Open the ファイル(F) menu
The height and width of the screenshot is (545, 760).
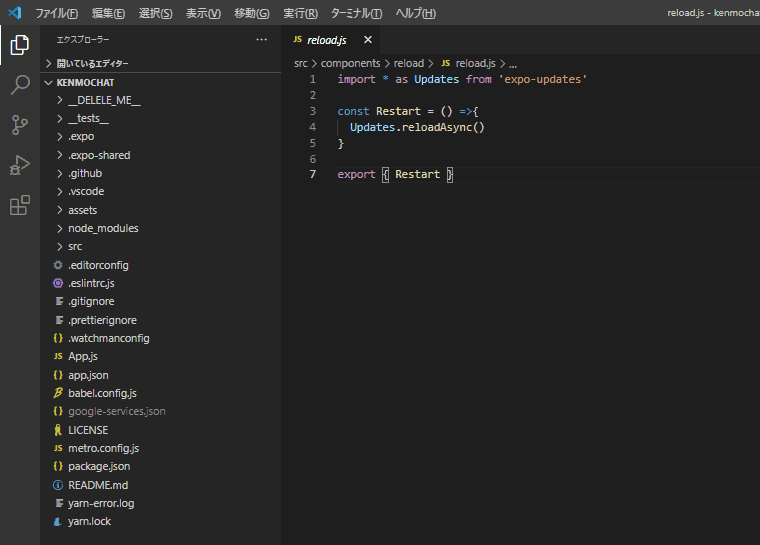(56, 13)
